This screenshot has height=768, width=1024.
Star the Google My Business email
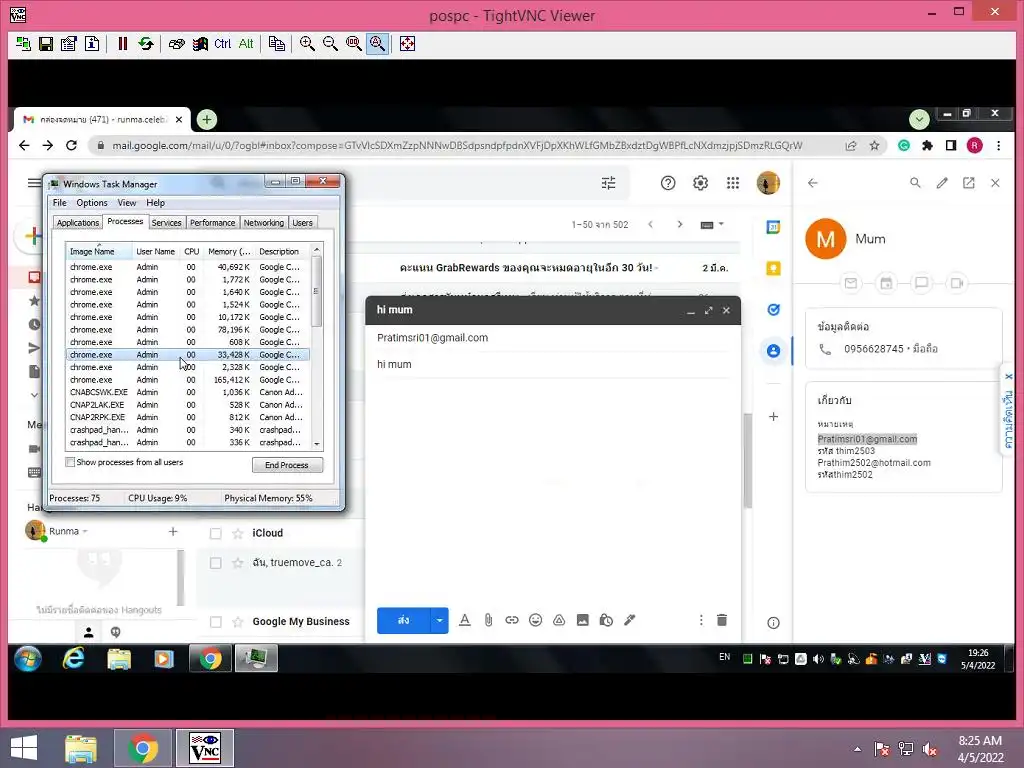238,622
